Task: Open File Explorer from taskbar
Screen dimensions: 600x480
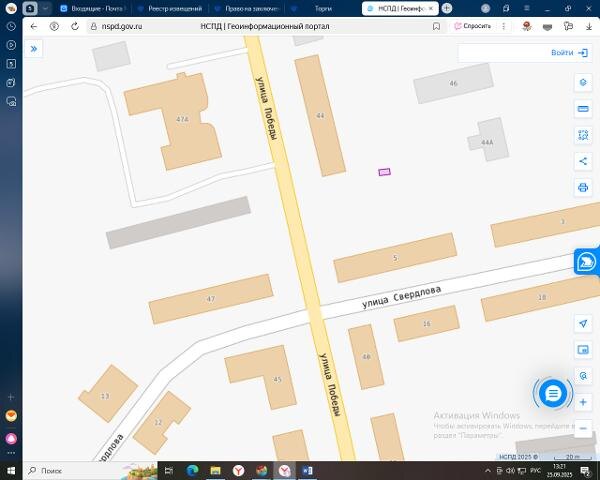Action: click(215, 470)
